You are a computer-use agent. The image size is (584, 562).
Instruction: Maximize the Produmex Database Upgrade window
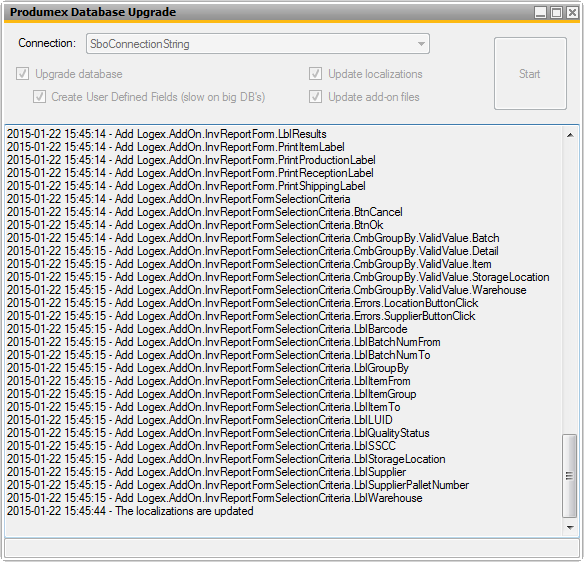click(x=556, y=12)
